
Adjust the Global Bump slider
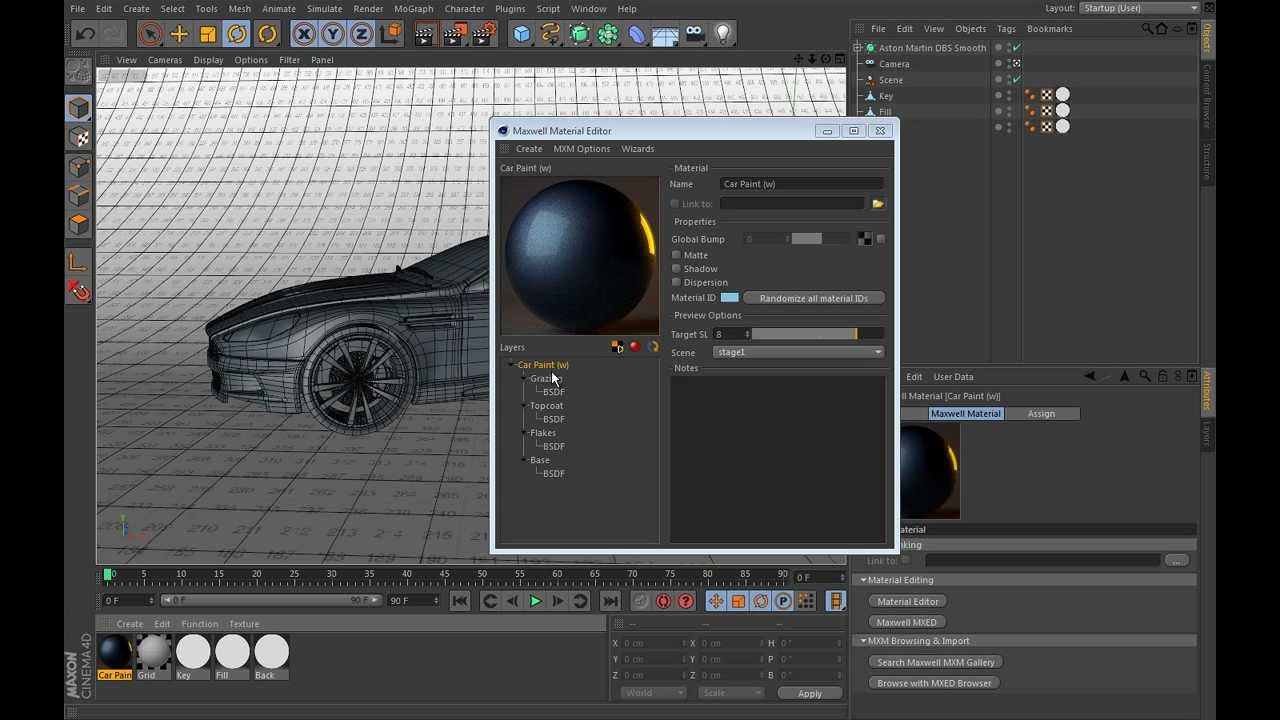pyautogui.click(x=820, y=239)
